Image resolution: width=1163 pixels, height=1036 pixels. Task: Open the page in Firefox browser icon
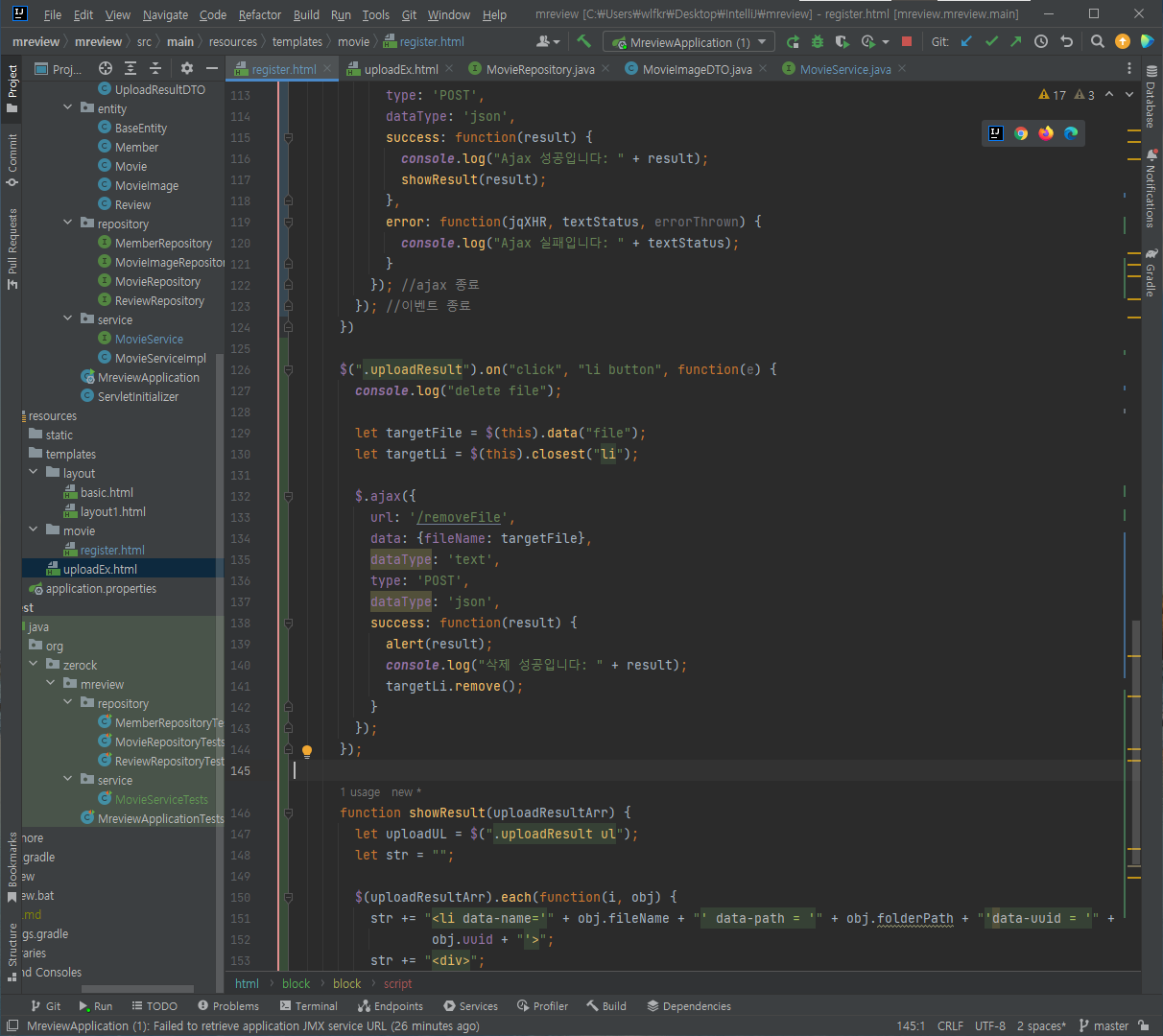1046,133
